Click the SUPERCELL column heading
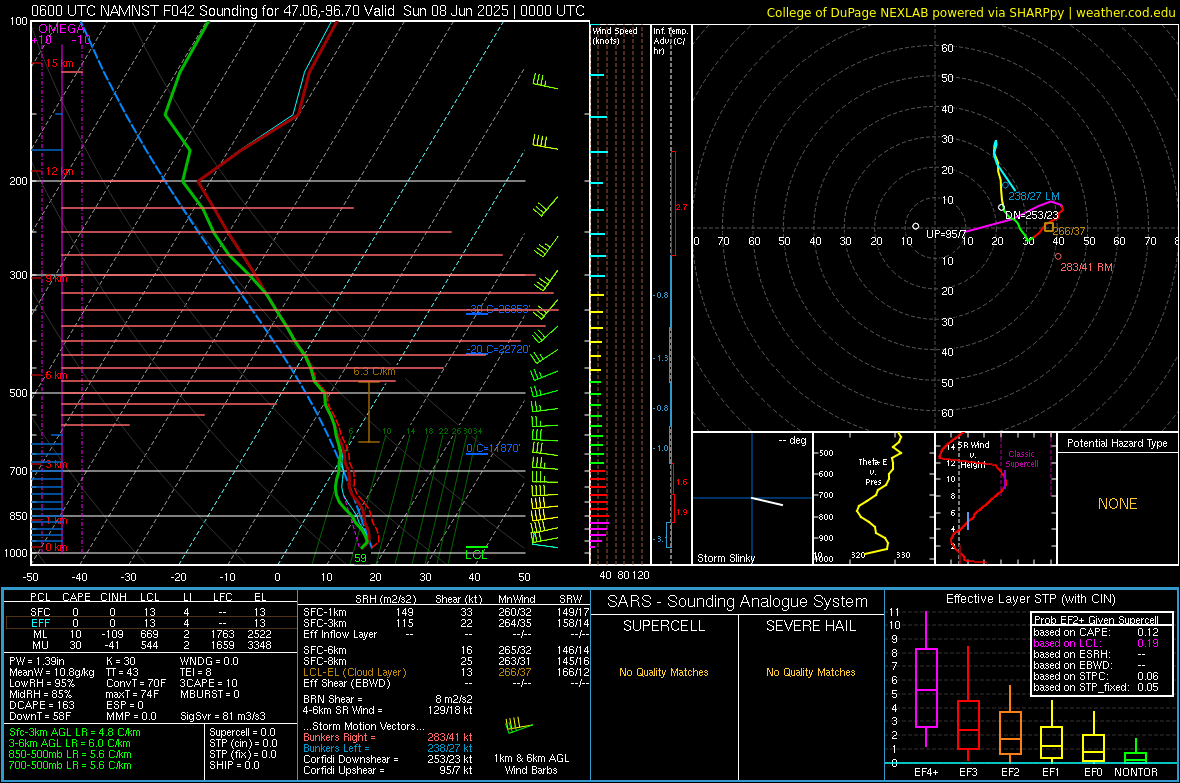The width and height of the screenshot is (1180, 783). pyautogui.click(x=664, y=626)
